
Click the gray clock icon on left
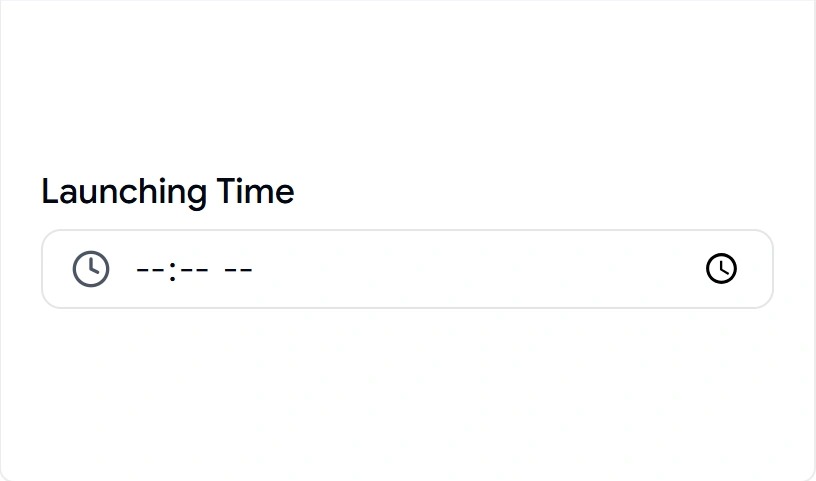coord(91,269)
